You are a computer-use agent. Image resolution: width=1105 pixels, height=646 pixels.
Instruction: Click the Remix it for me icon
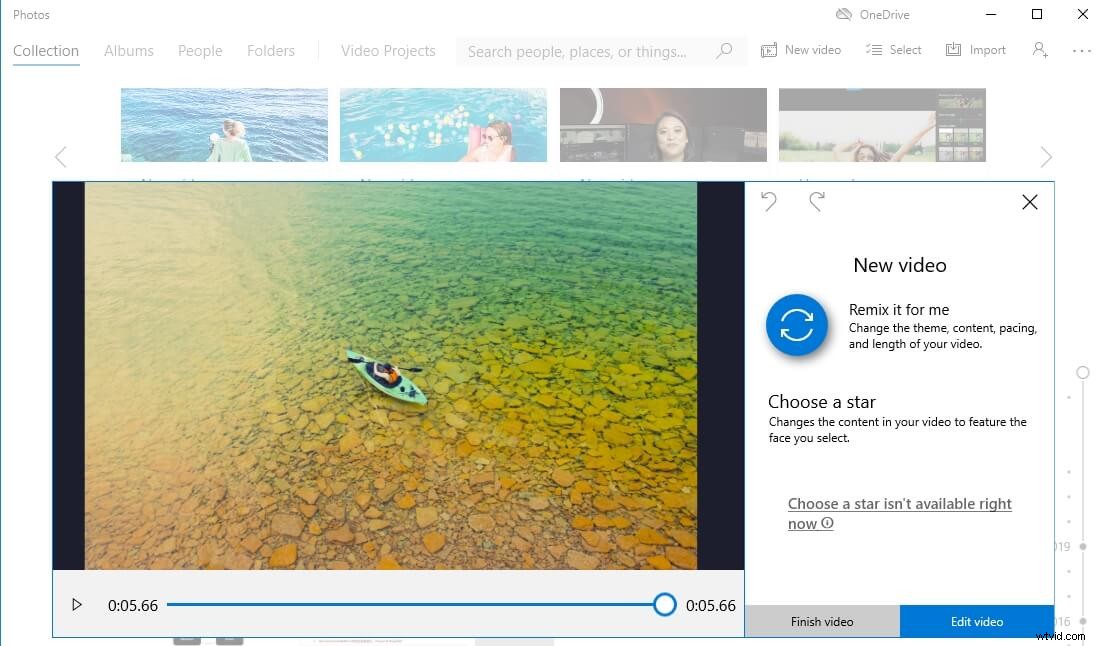(x=797, y=325)
